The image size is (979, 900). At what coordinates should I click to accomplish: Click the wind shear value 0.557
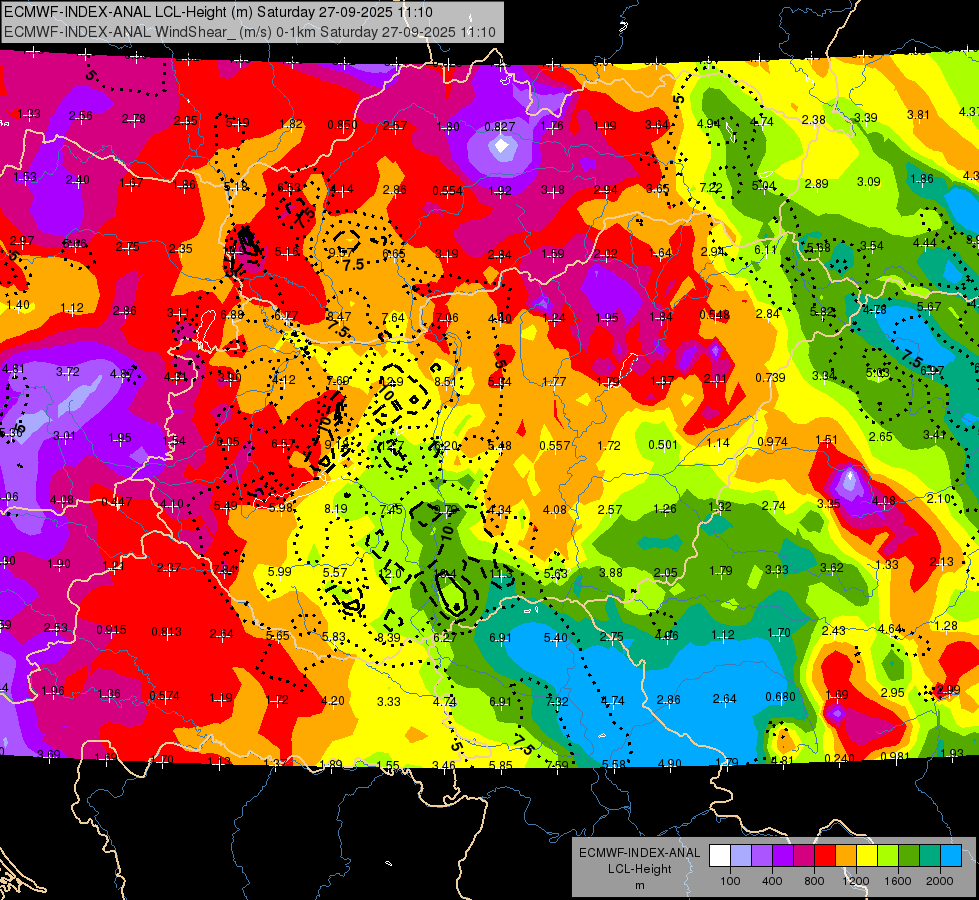(x=555, y=445)
